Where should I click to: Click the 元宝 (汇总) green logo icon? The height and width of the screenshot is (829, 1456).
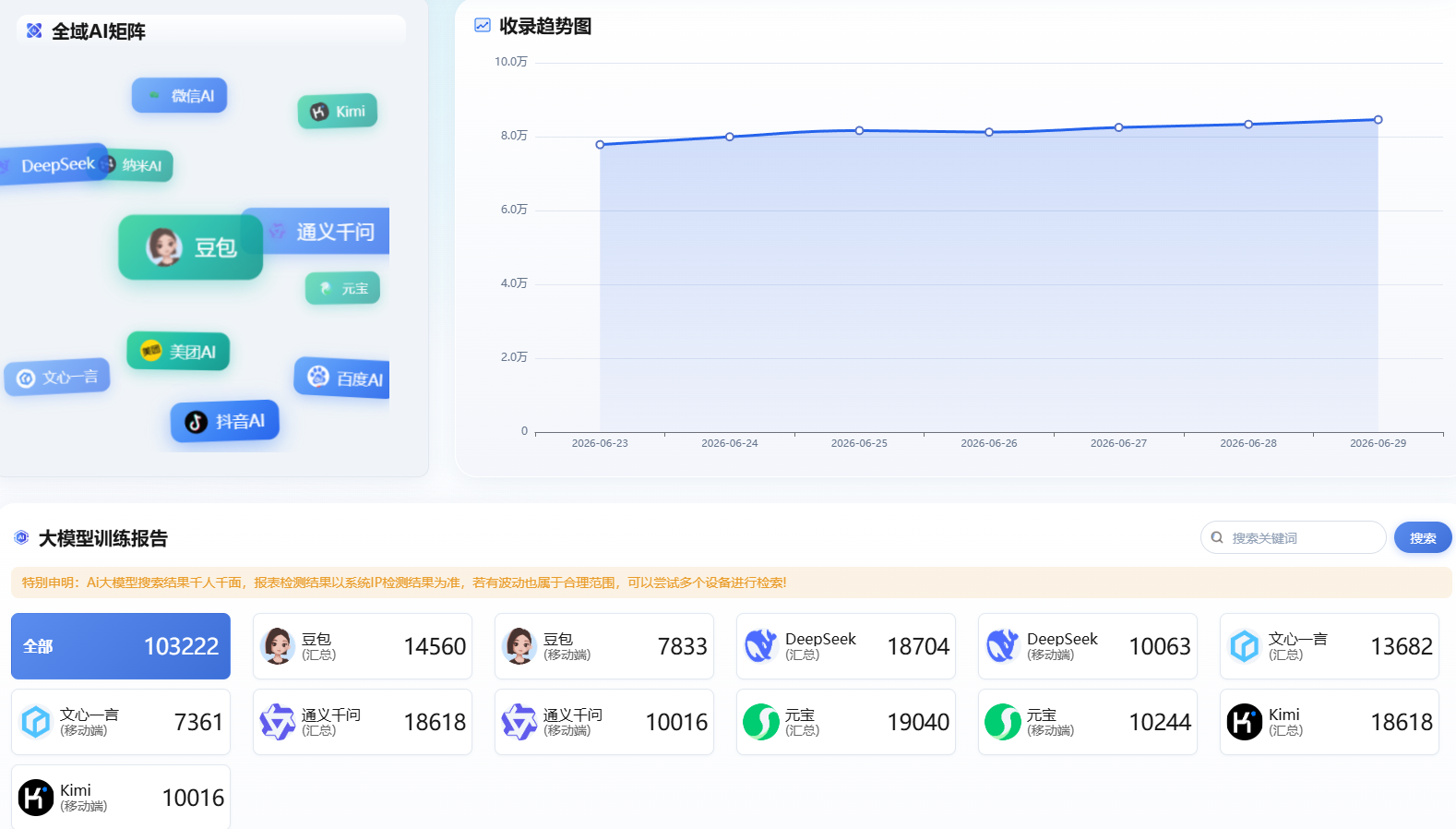click(761, 722)
